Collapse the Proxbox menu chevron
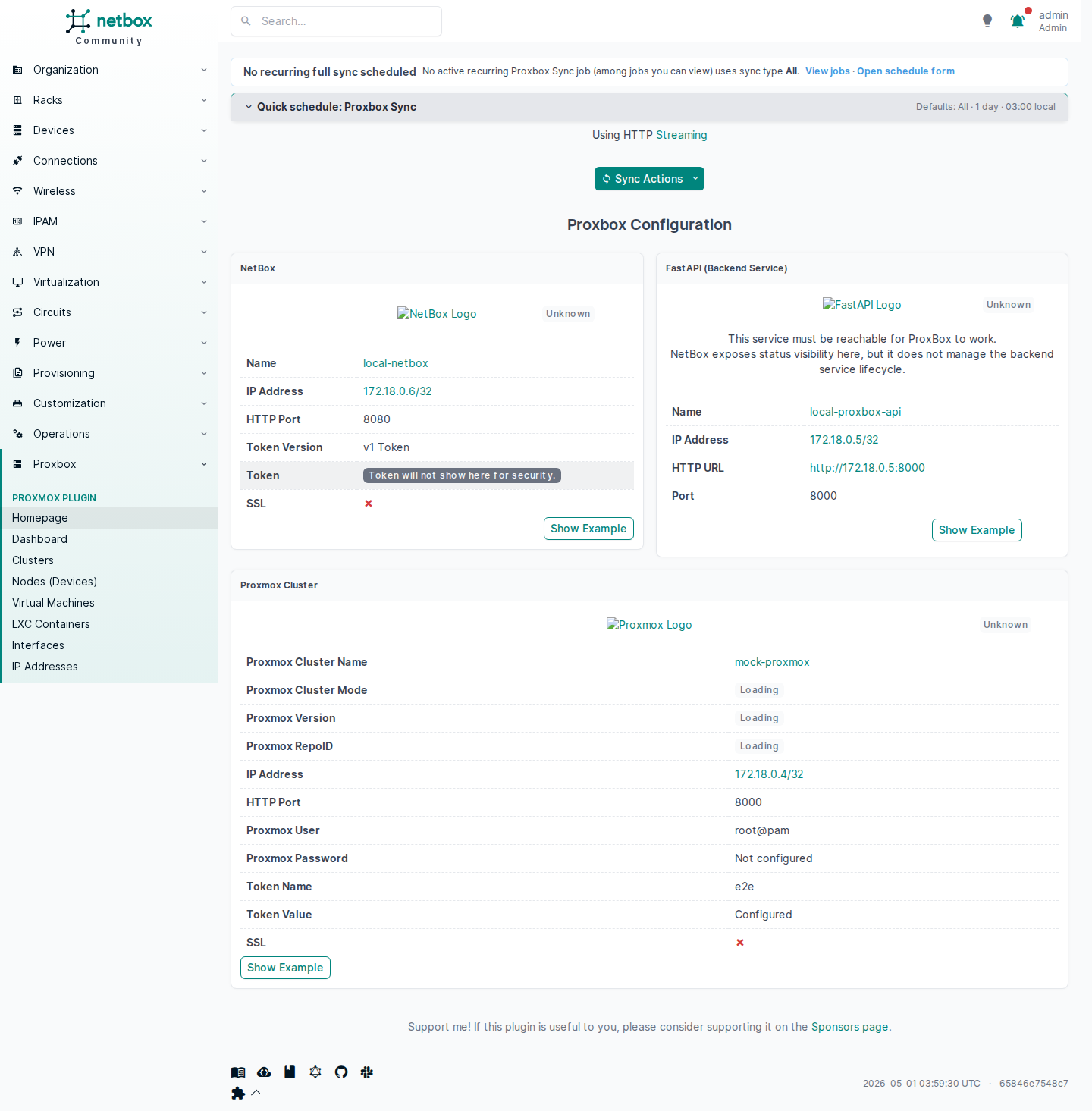 click(x=204, y=464)
